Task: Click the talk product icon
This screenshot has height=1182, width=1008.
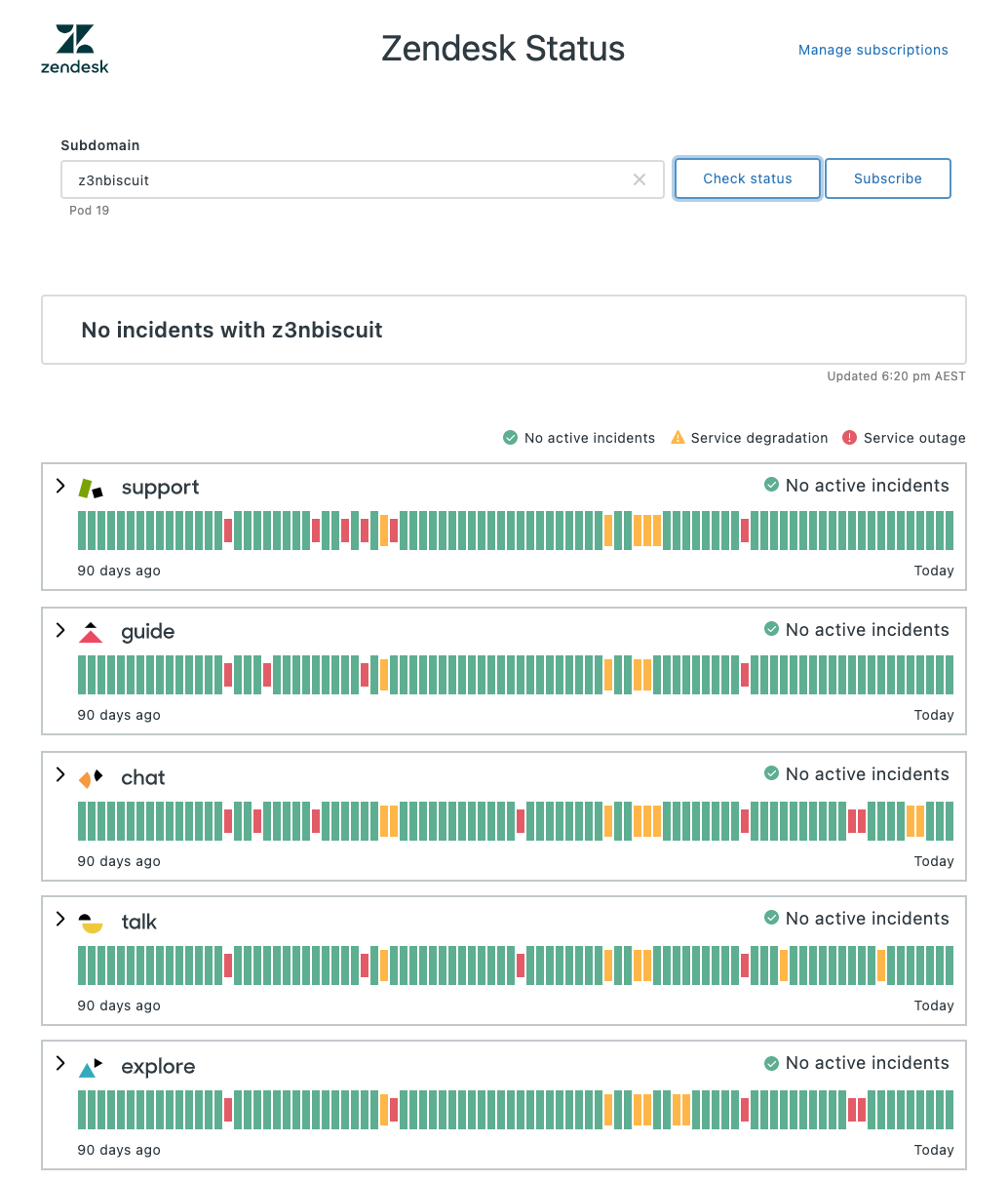Action: 91,923
